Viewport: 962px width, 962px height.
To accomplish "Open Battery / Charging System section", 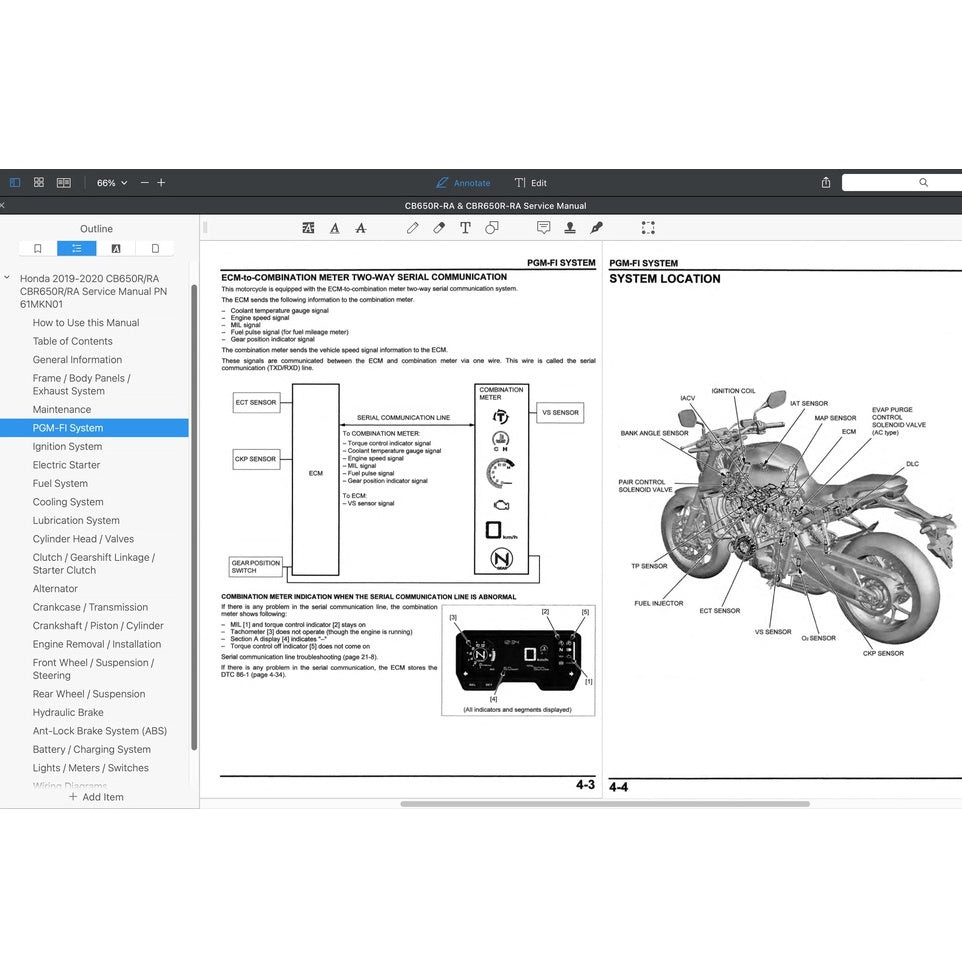I will pyautogui.click(x=91, y=749).
